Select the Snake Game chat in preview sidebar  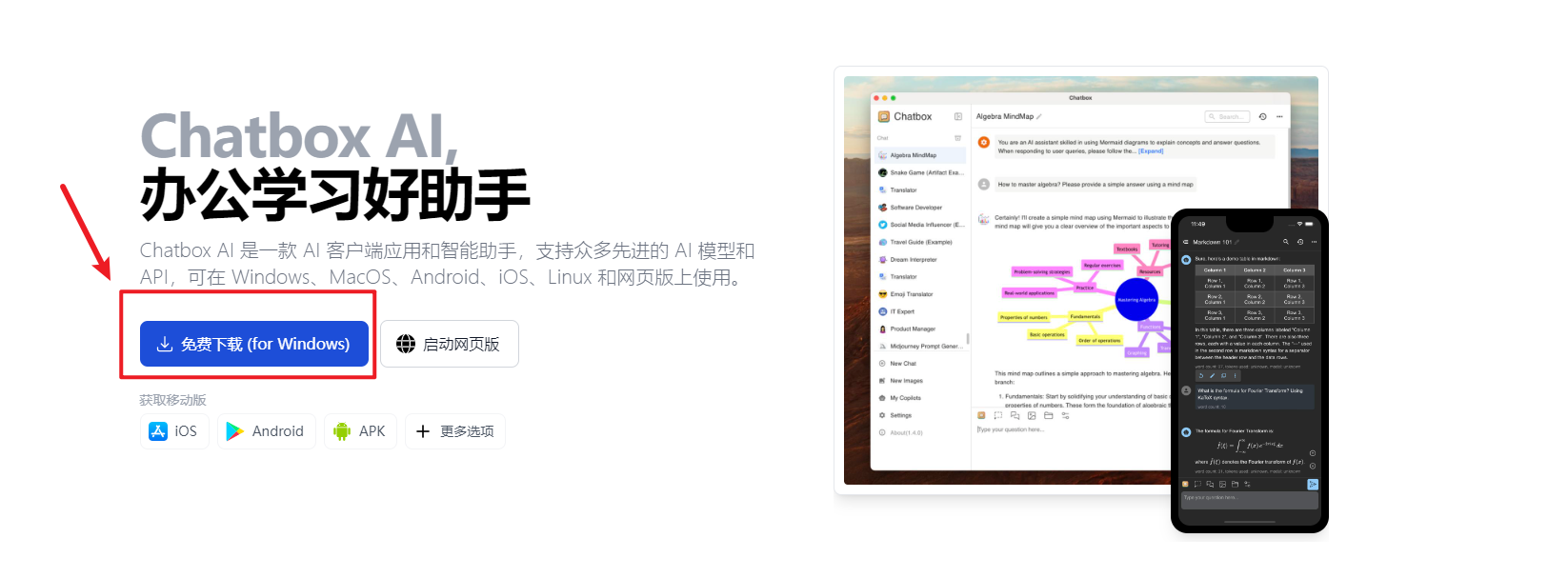point(921,172)
